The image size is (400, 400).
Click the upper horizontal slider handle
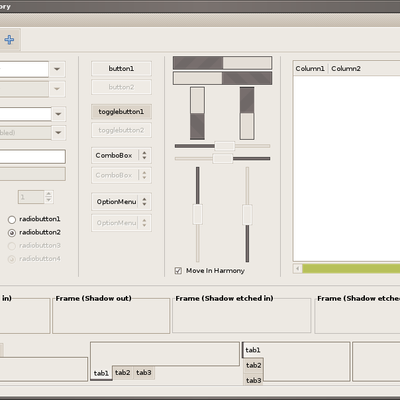[x=225, y=146]
